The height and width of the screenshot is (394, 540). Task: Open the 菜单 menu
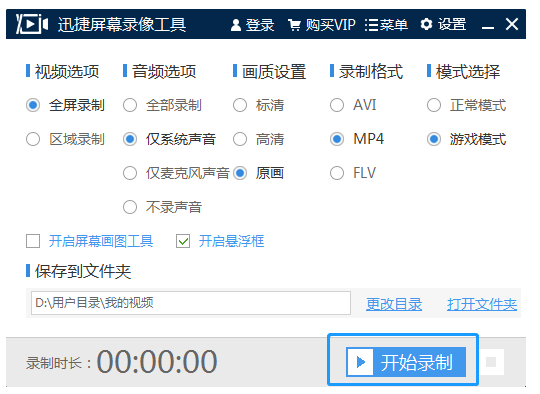pos(386,25)
